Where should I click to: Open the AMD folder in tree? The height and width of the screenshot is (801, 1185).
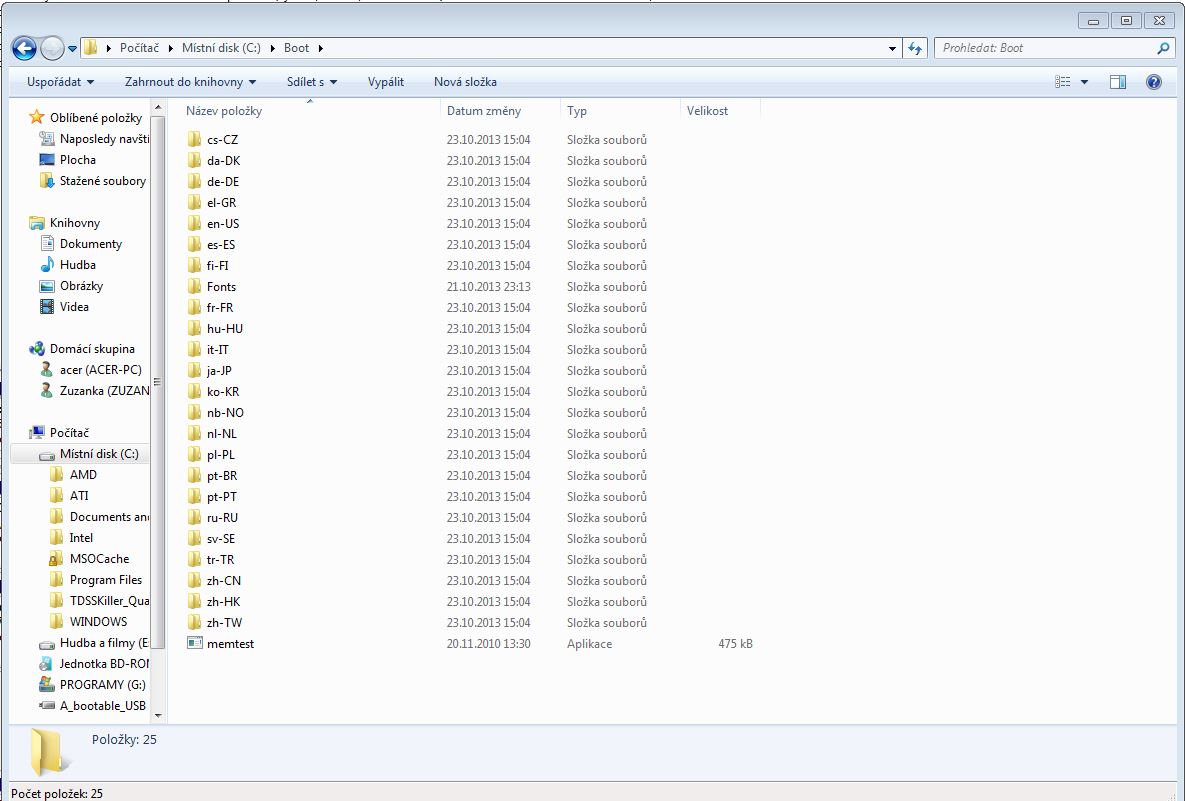click(83, 475)
